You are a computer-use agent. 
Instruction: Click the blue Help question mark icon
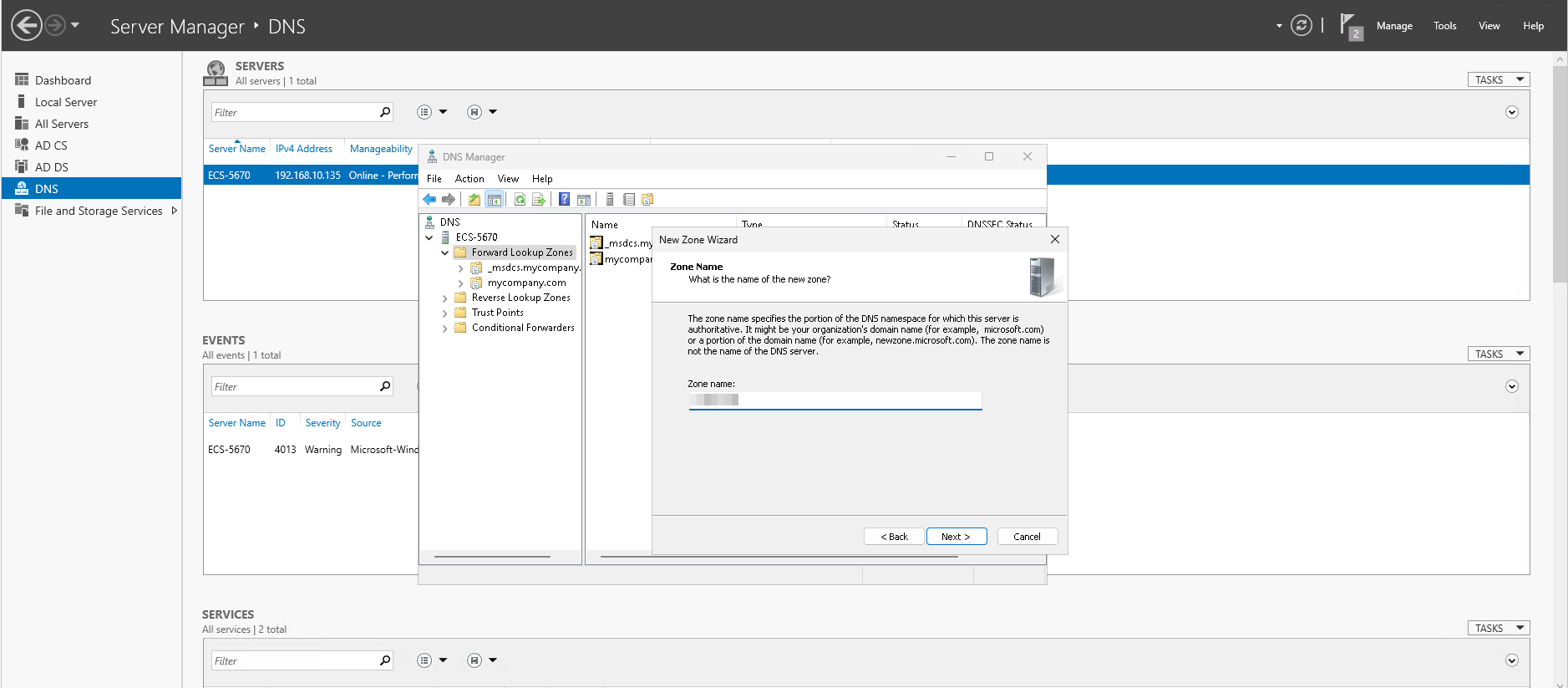tap(565, 200)
